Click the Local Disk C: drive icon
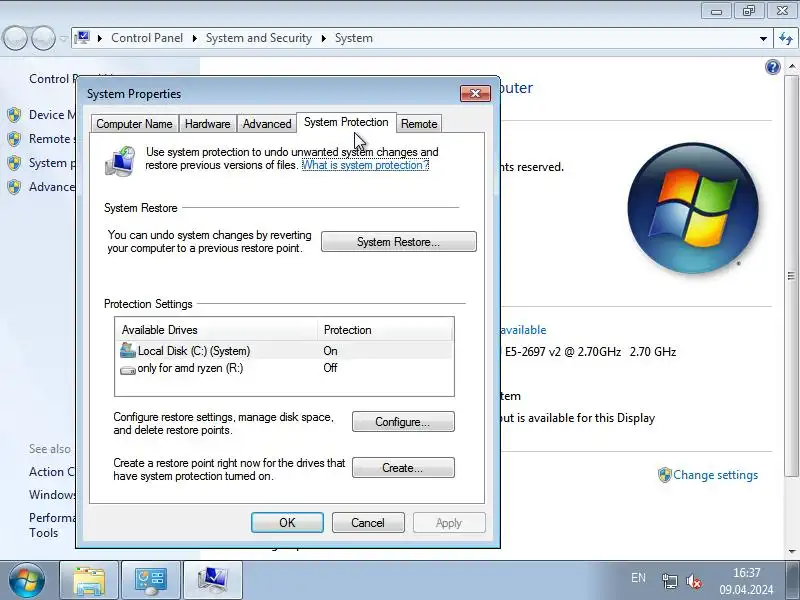800x600 pixels. tap(128, 351)
